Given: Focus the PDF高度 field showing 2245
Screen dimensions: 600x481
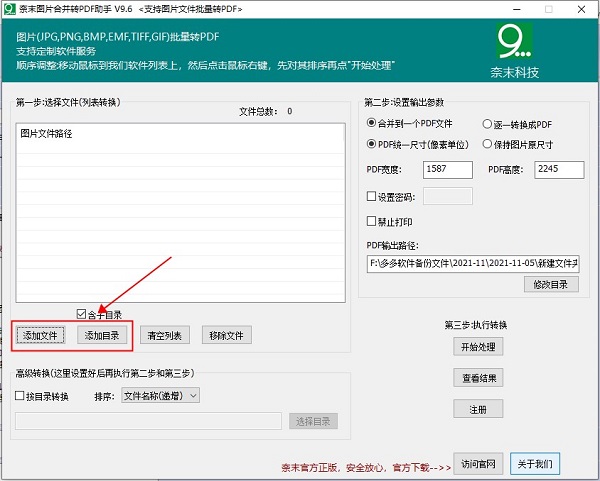Looking at the screenshot, I should 559,170.
